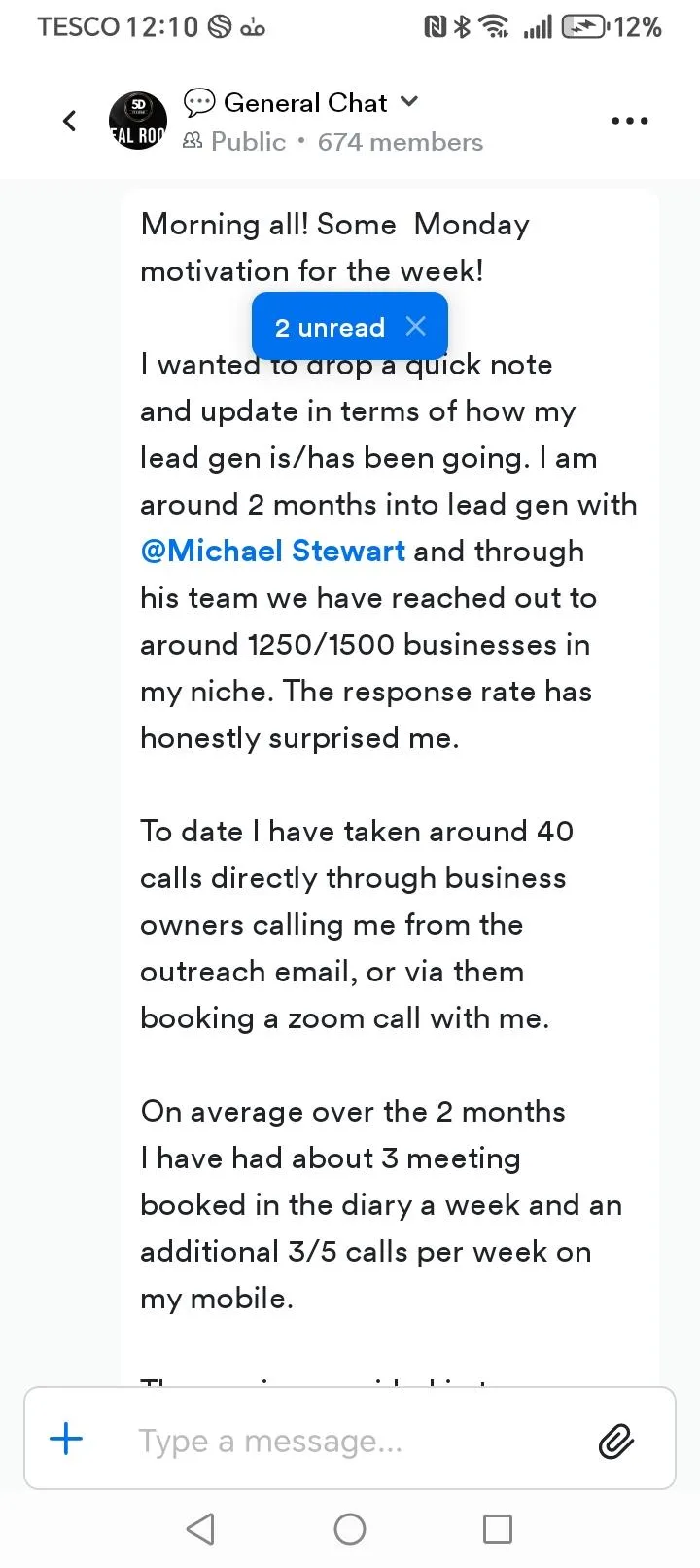This screenshot has height=1568, width=700.
Task: Tap the Android home circle button
Action: coord(350,1529)
